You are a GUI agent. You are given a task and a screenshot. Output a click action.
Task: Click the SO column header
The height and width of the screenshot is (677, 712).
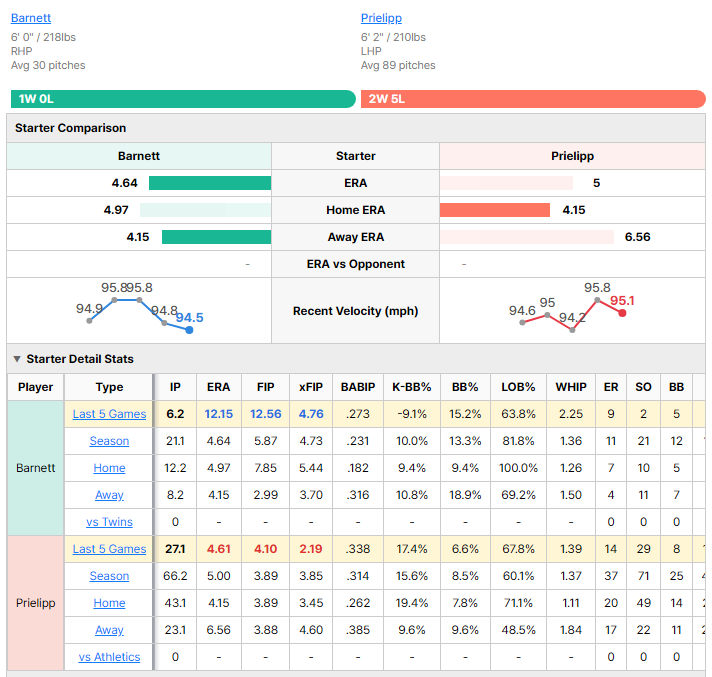point(643,387)
